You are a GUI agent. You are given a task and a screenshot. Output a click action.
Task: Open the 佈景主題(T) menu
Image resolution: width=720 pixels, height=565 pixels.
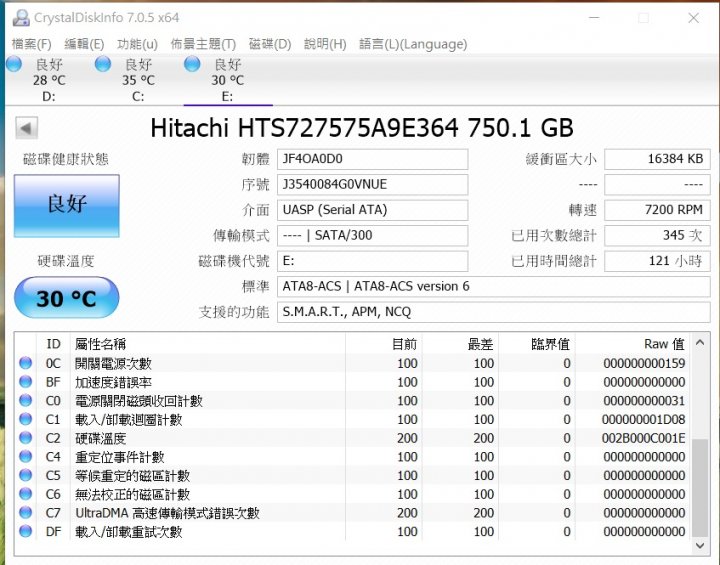click(x=203, y=44)
